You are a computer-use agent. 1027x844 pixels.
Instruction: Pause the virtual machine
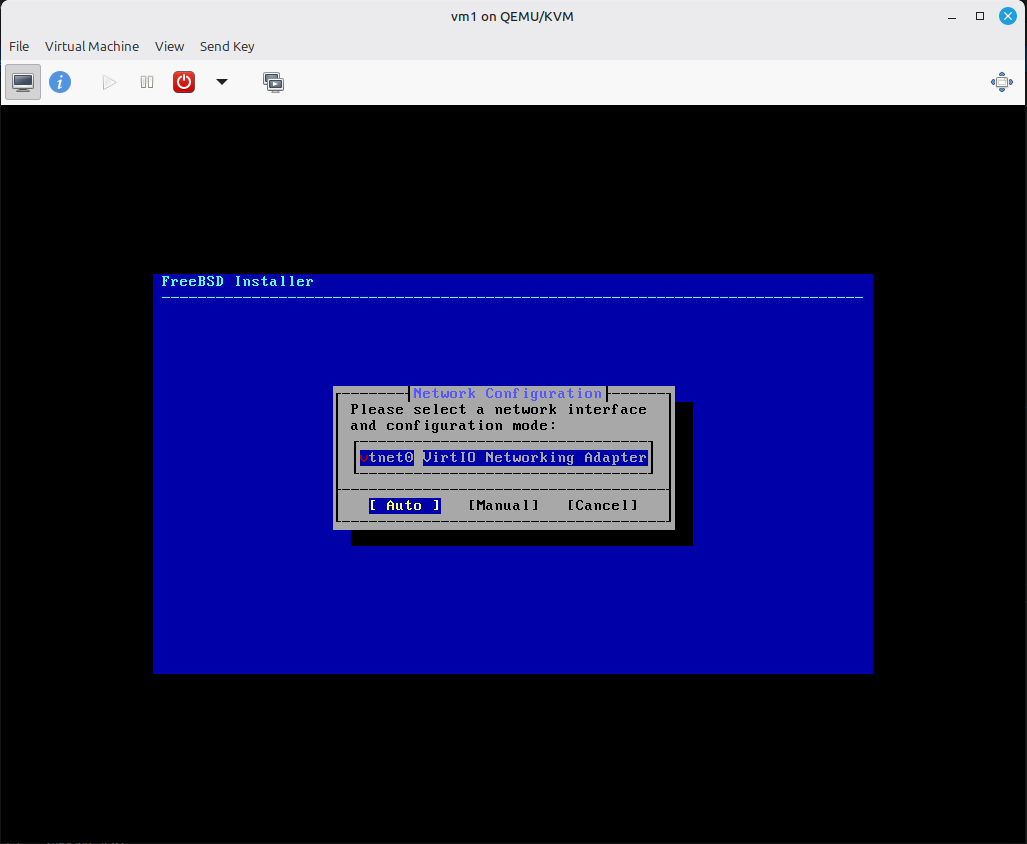147,82
